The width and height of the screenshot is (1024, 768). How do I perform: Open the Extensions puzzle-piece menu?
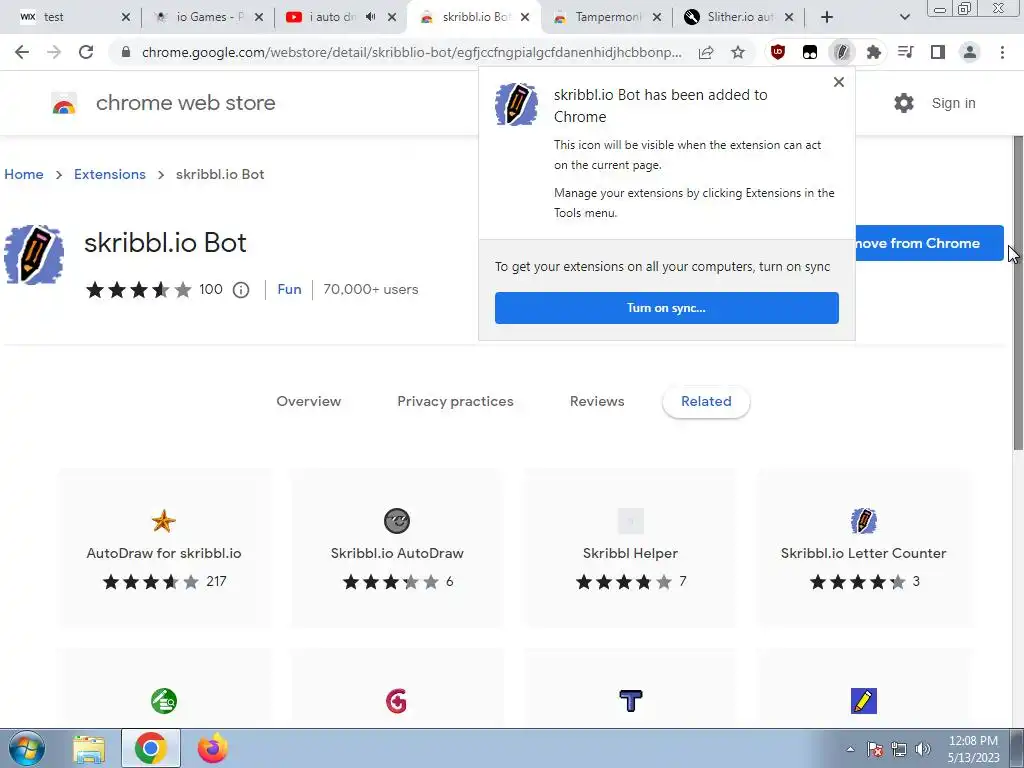point(874,52)
